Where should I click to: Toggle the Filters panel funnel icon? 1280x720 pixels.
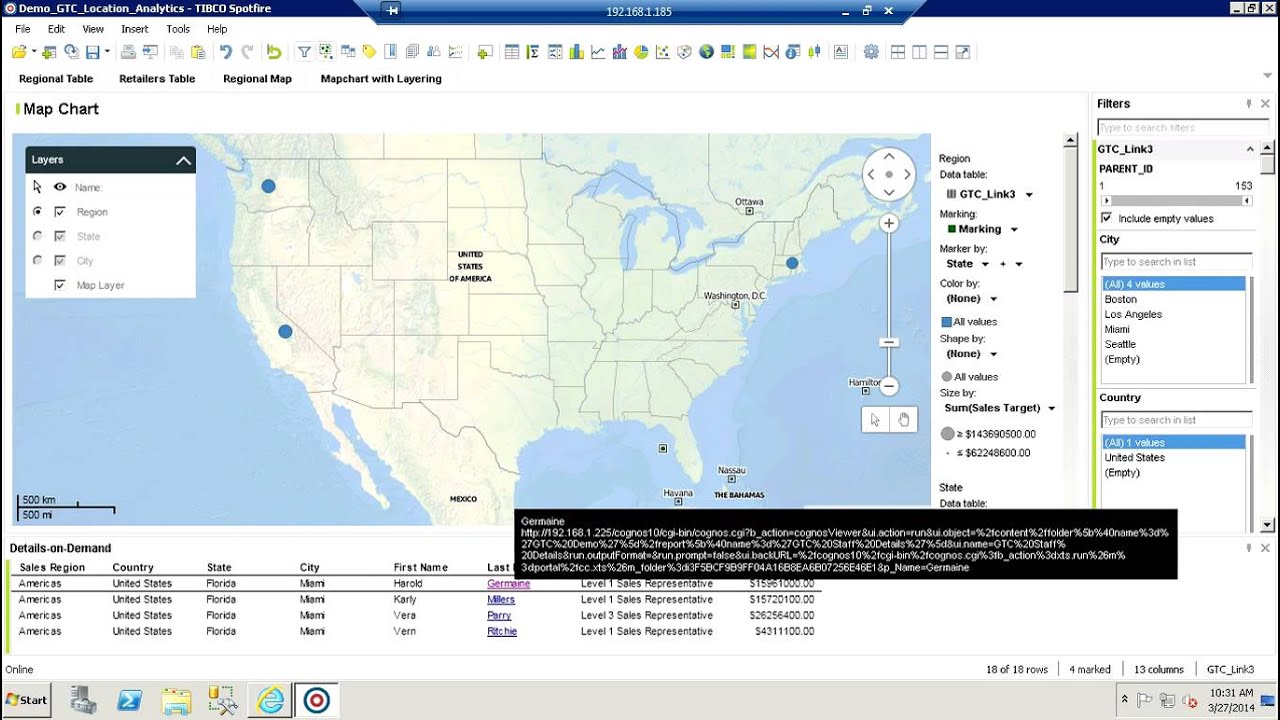click(304, 52)
